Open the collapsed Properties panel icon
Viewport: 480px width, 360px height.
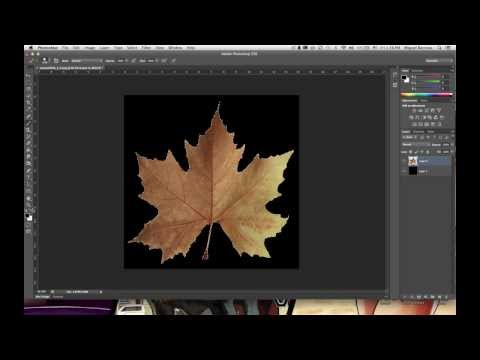click(395, 84)
